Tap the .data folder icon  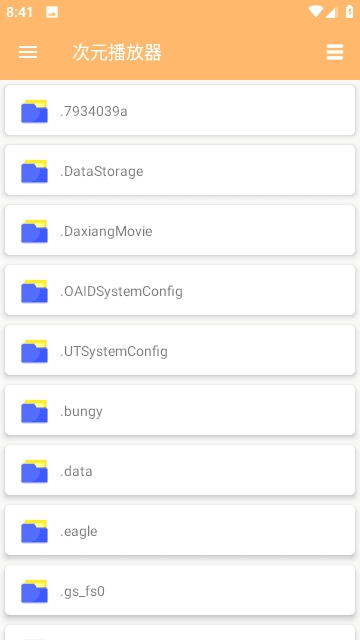[x=34, y=471]
